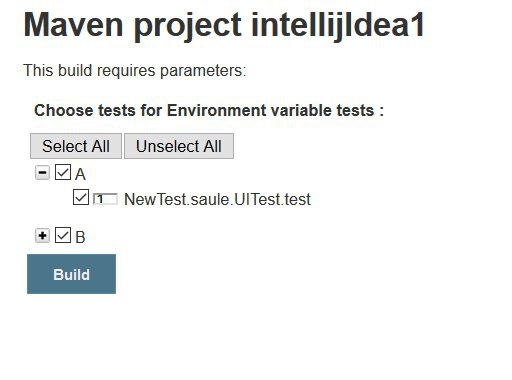Uncheck the checkbox for group A
This screenshot has width=512, height=380.
(x=63, y=172)
